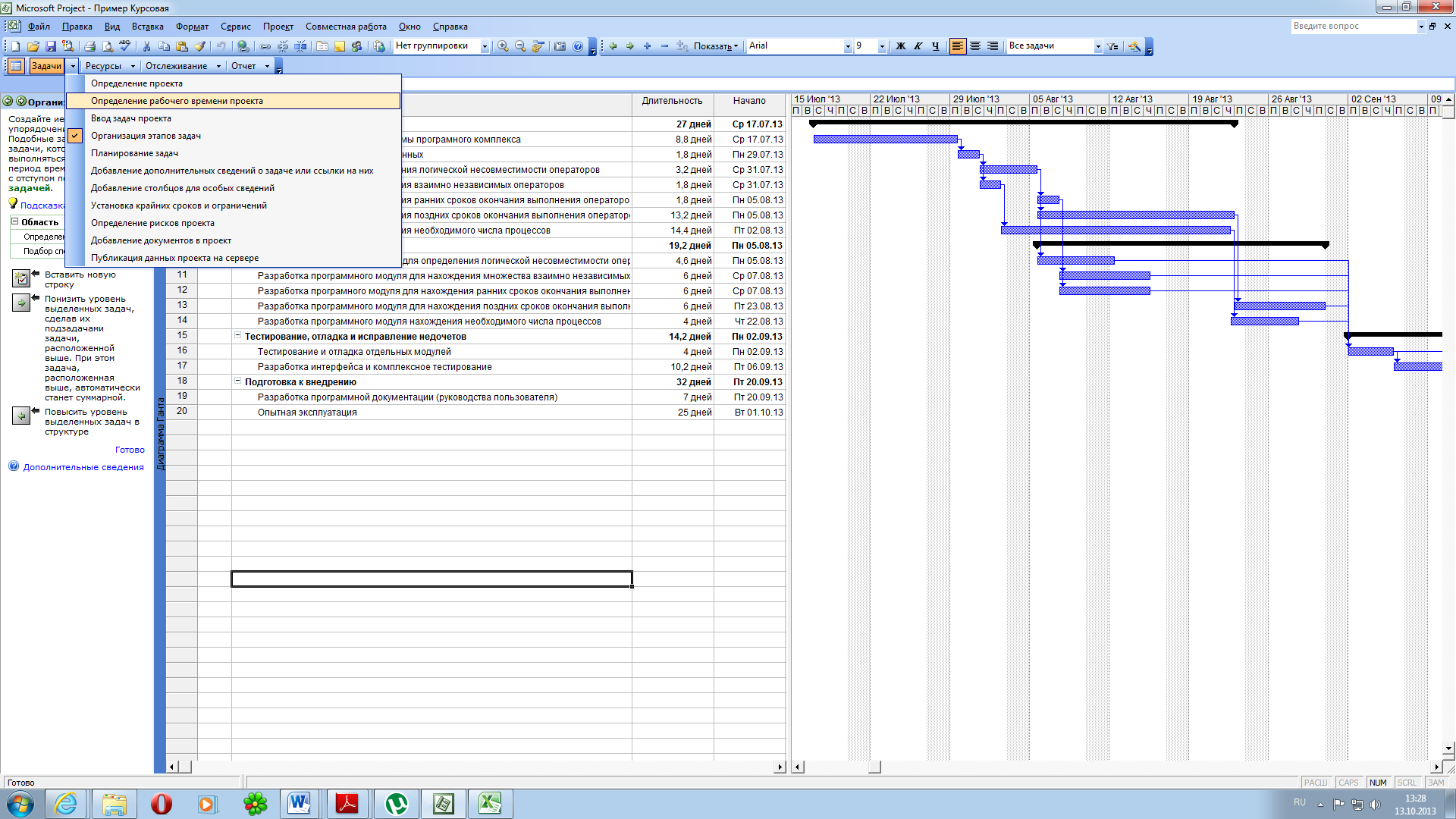
Task: Click the Print icon in toolbar
Action: pyautogui.click(x=89, y=46)
